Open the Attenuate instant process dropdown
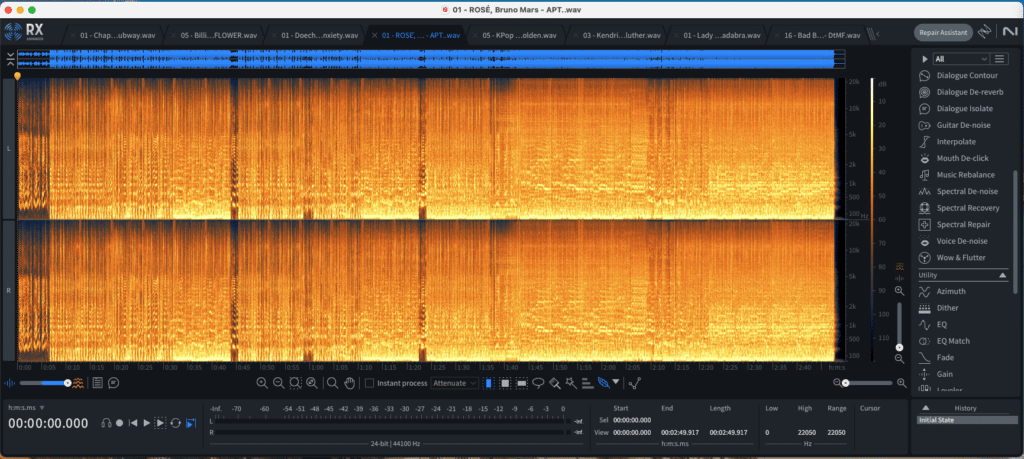The width and height of the screenshot is (1024, 459). (455, 383)
